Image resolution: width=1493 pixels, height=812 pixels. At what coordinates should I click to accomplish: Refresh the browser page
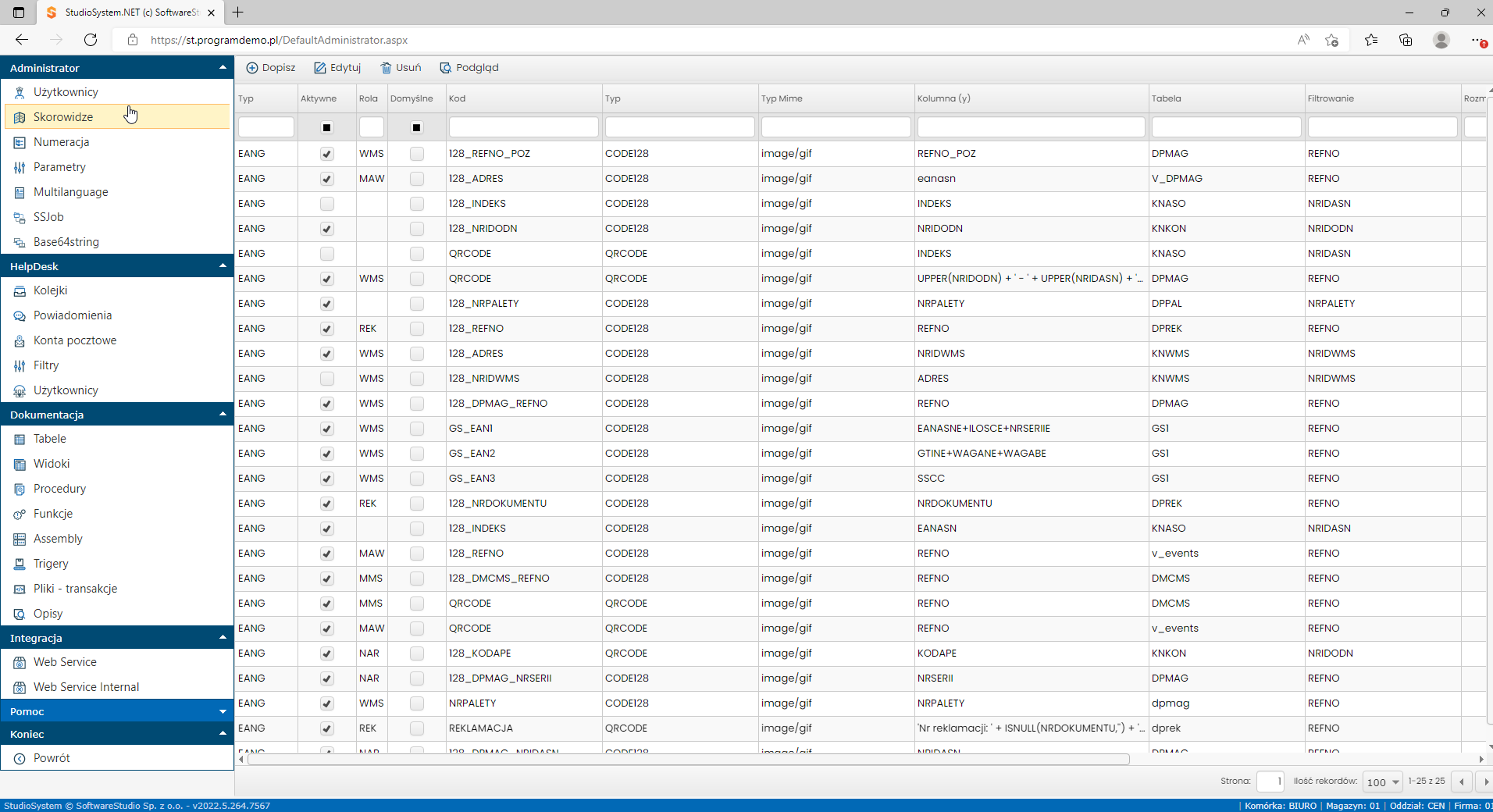tap(91, 40)
